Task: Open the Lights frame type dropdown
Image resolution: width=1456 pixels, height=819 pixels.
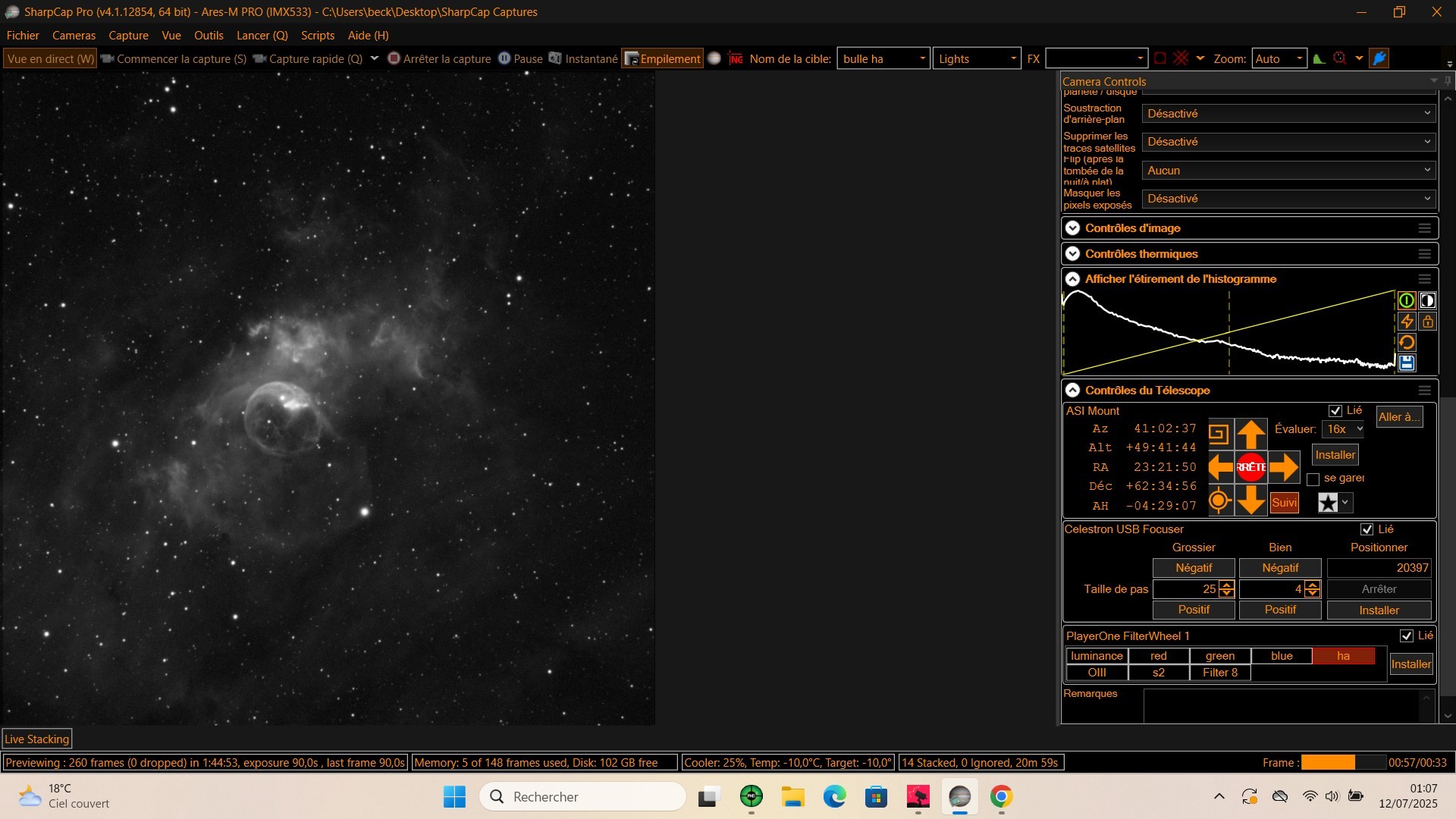Action: [x=976, y=58]
